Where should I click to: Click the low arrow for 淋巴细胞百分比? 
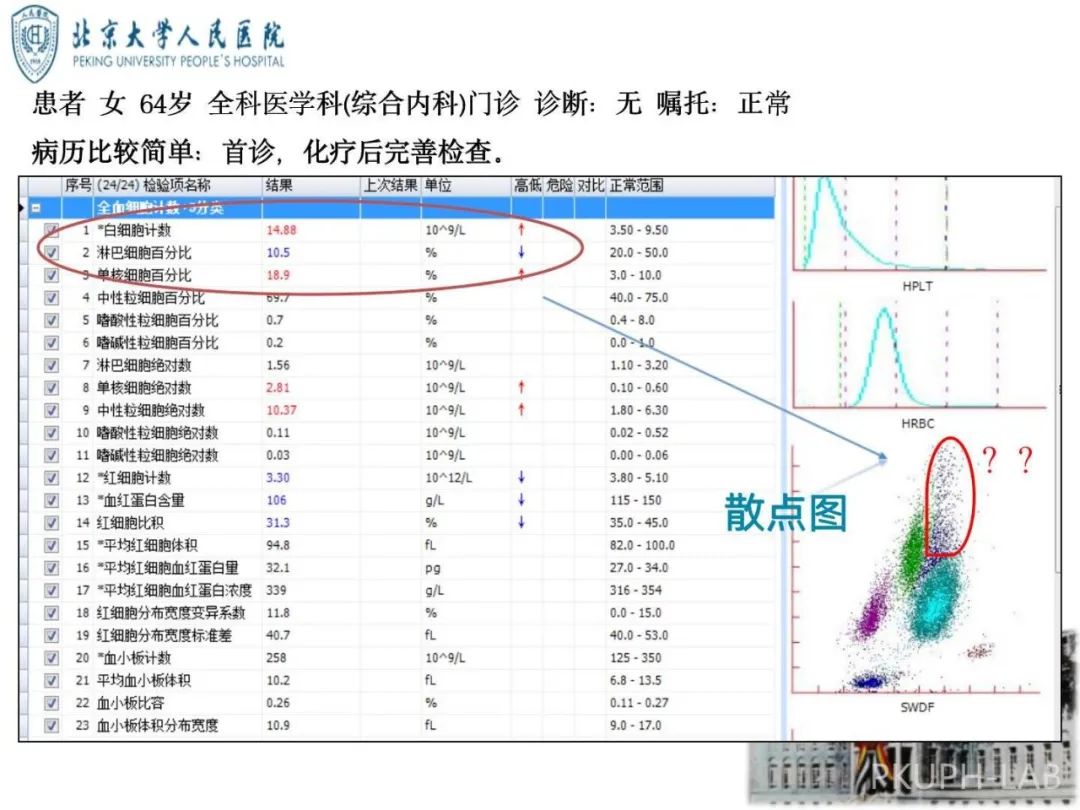(521, 252)
